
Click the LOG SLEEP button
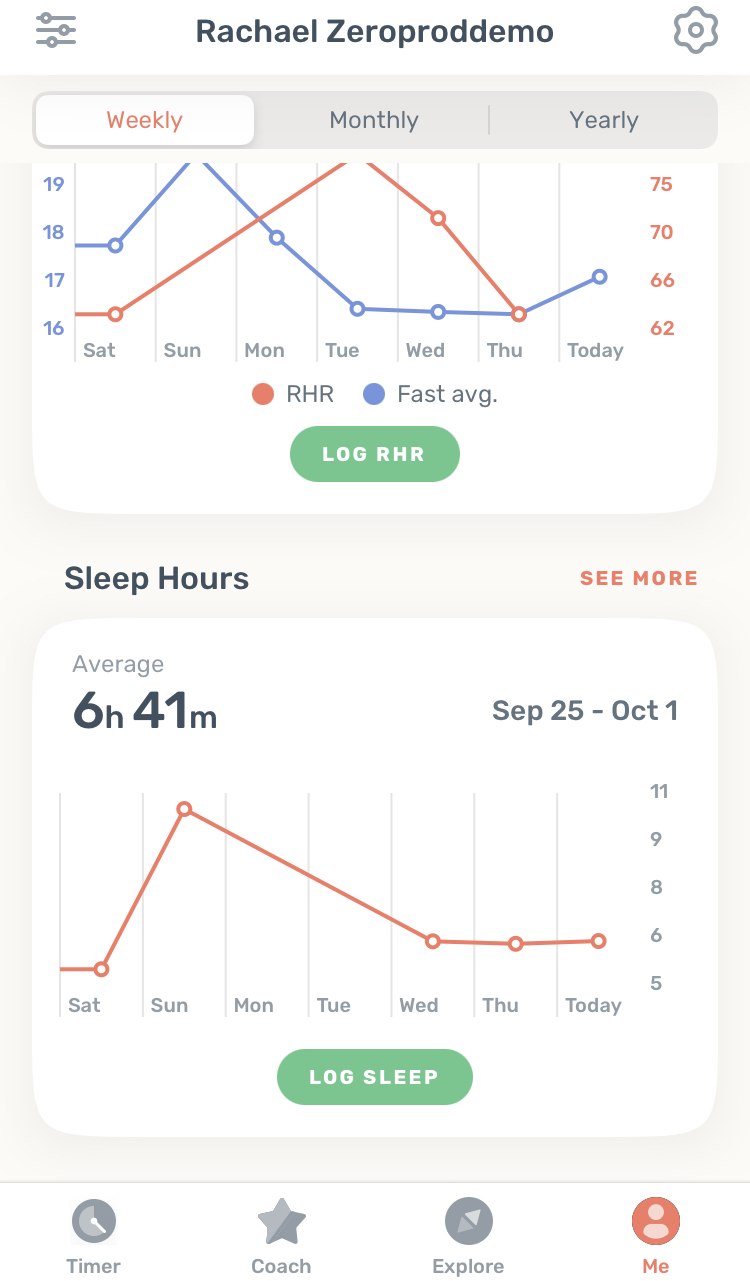coord(375,1077)
